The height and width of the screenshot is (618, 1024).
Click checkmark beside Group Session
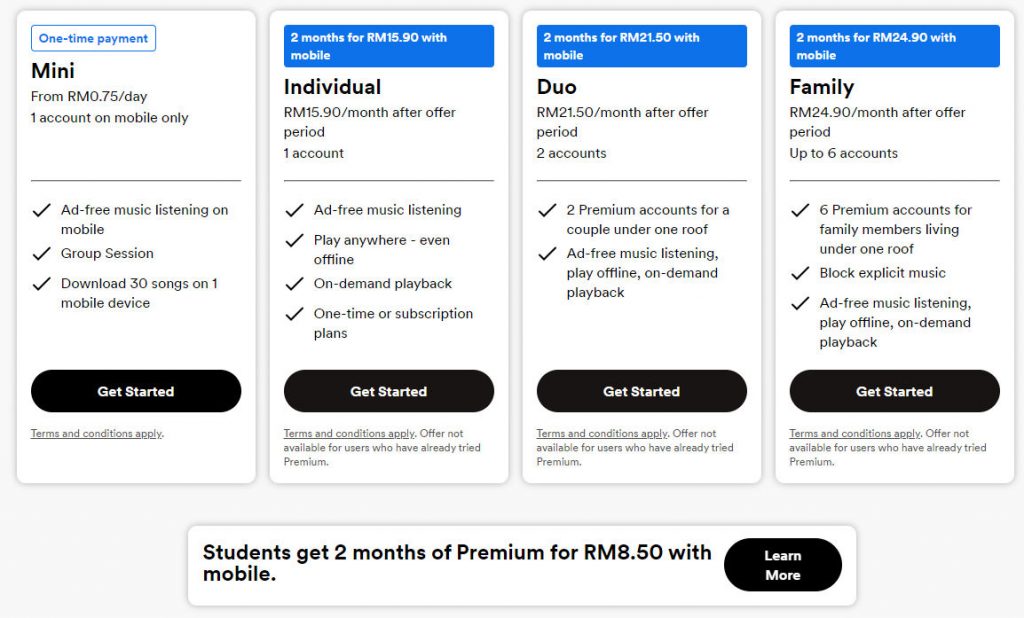(42, 253)
